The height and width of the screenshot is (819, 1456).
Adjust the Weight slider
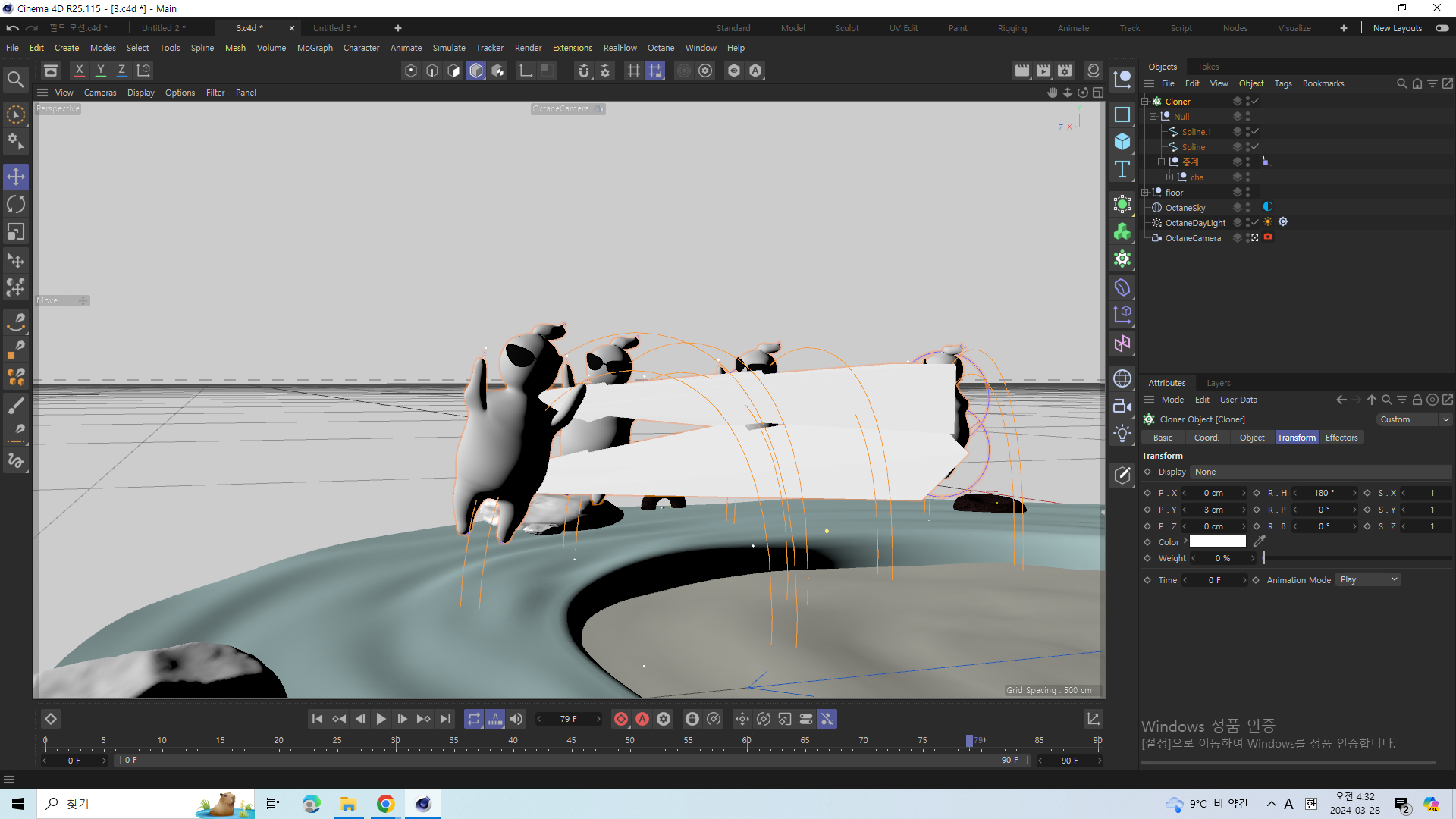[x=1357, y=558]
